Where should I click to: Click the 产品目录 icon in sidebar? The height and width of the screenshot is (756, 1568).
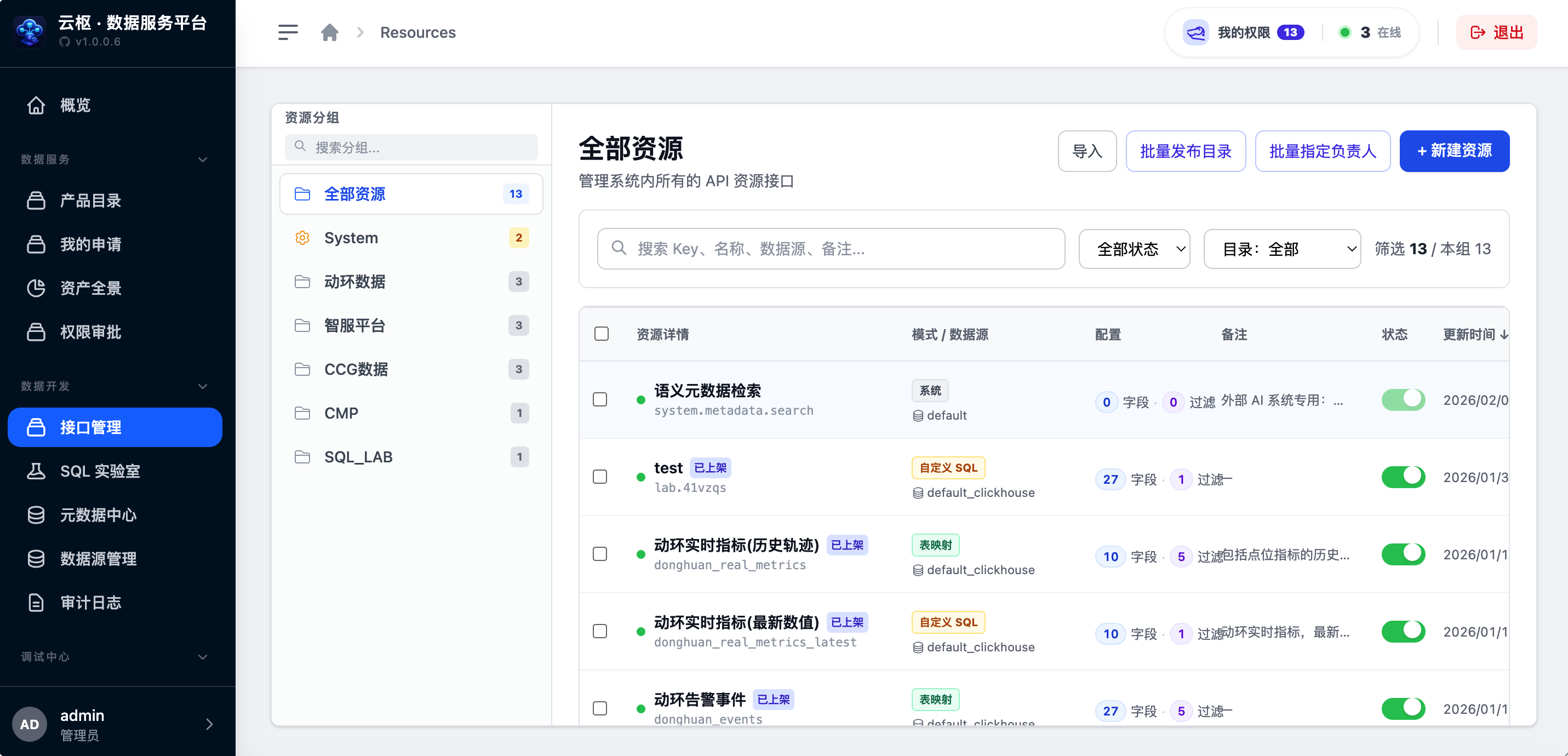pos(36,201)
